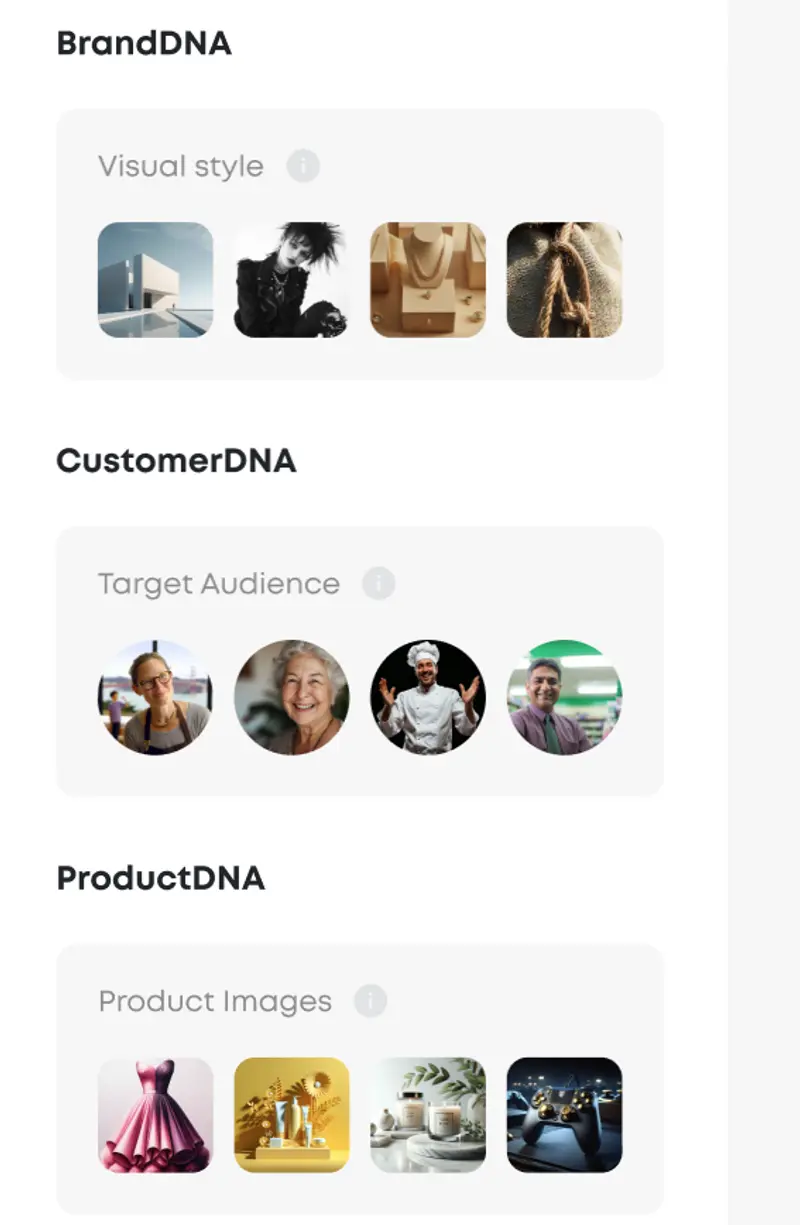Click the BrandDNA section heading

[145, 44]
